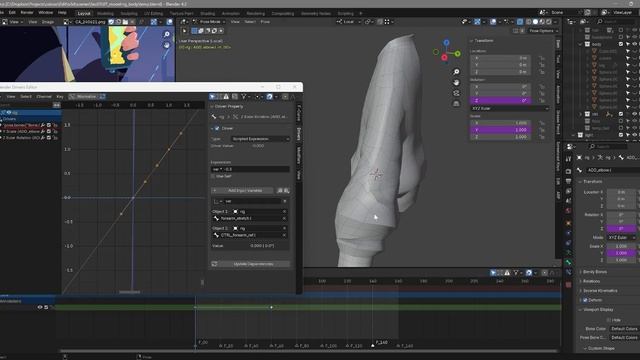Viewport: 640px width, 360px height.
Task: Collapse the Transform panel in sidebar
Action: 471,41
